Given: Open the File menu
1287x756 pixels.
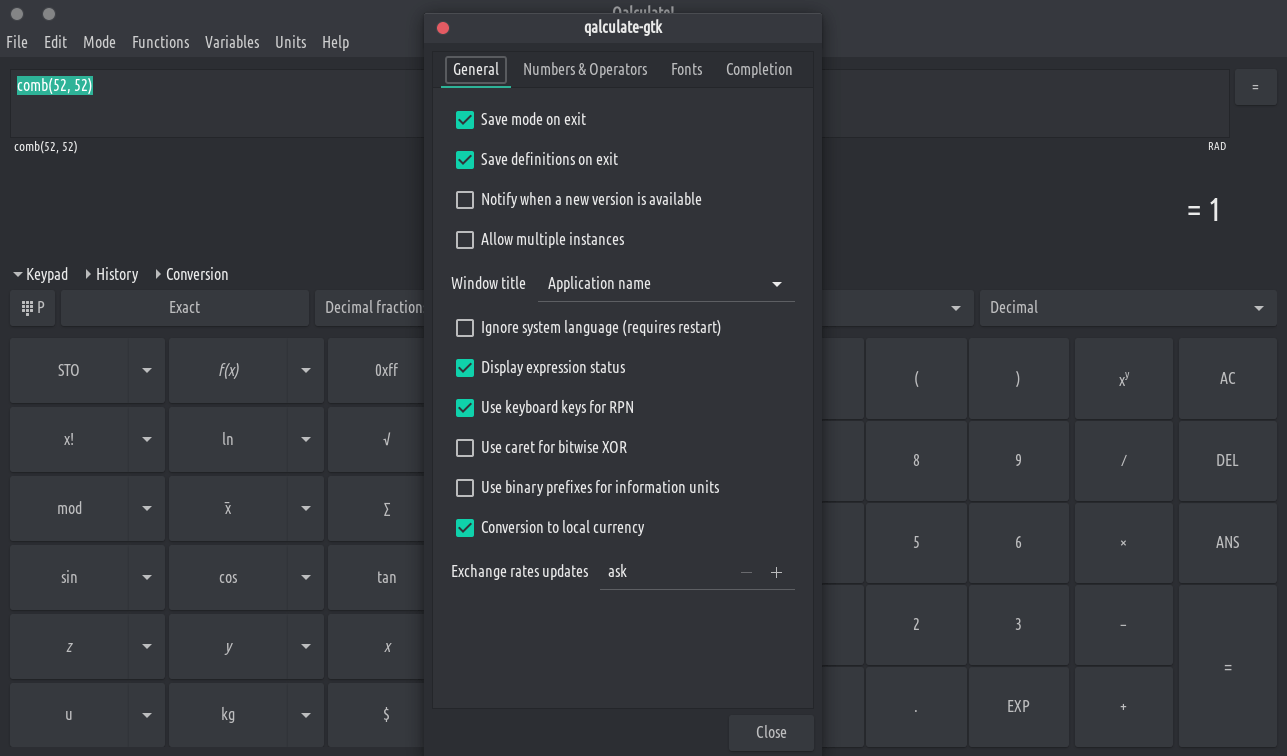Looking at the screenshot, I should 17,42.
